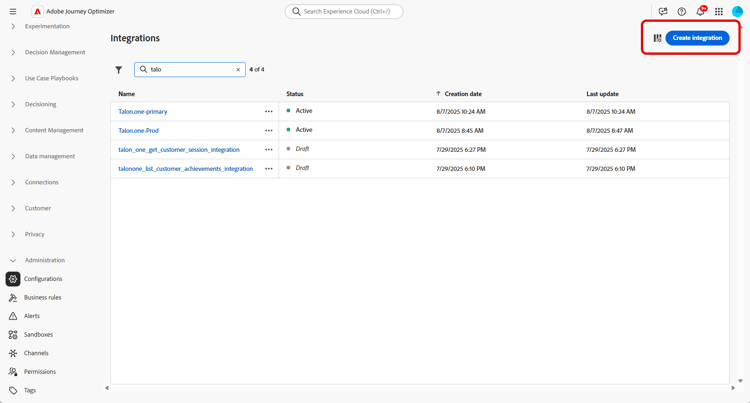750x403 pixels.
Task: Open the more actions menu for Talon.one-primary
Action: point(269,111)
